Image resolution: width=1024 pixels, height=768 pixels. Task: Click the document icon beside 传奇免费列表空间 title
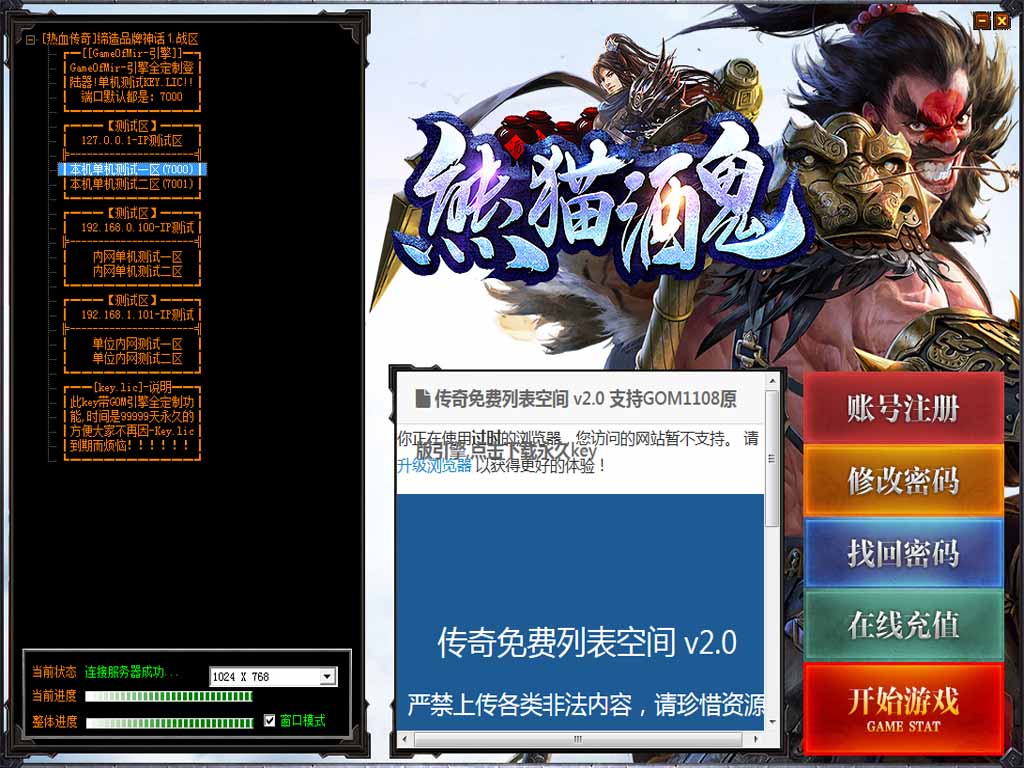[422, 399]
